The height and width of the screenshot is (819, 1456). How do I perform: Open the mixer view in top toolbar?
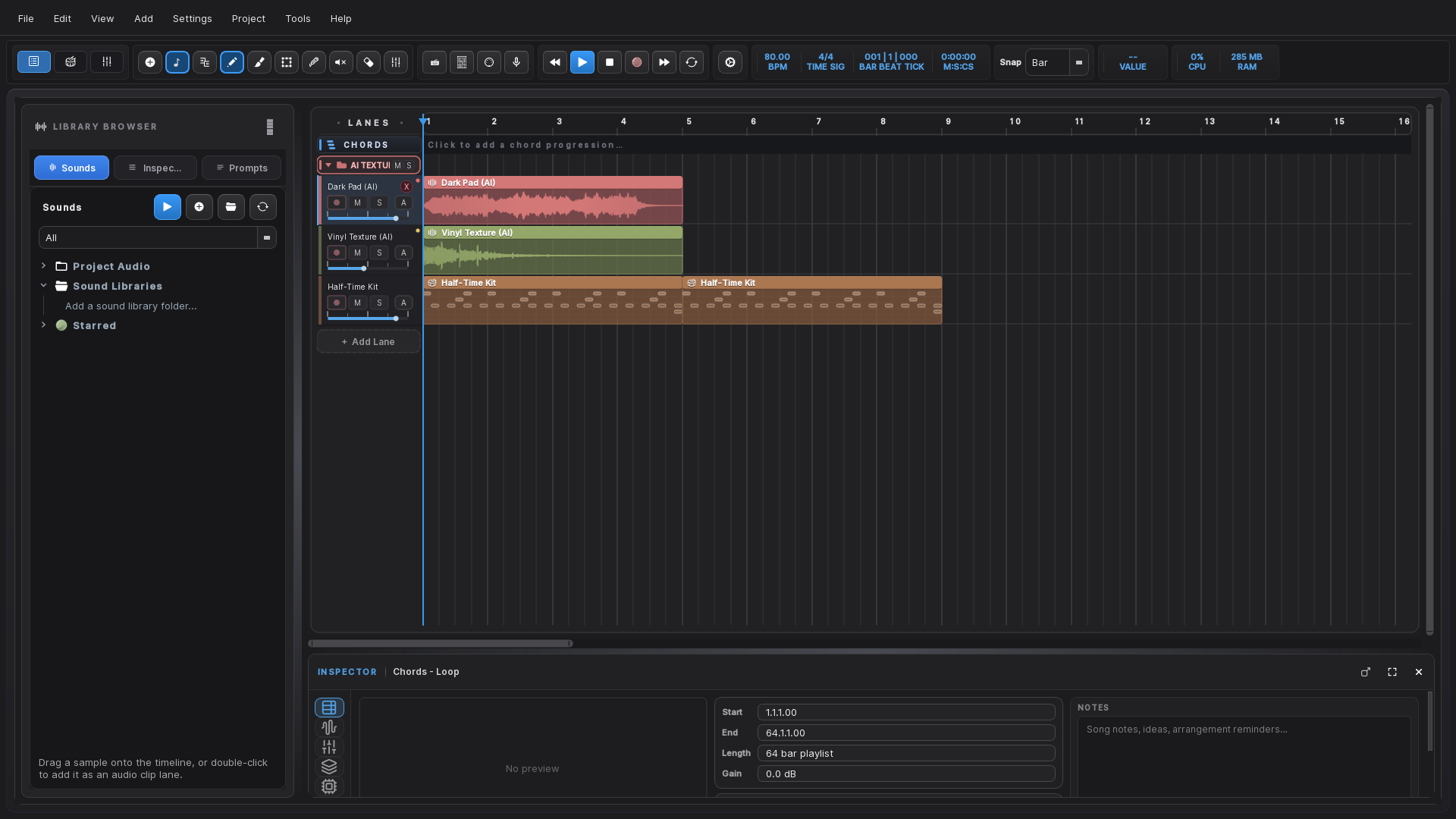tap(107, 62)
